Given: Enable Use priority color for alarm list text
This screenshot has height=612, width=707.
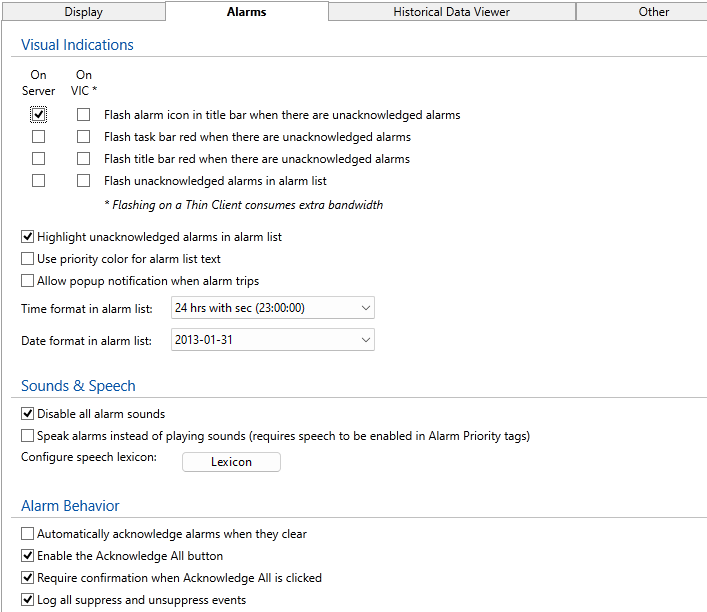Looking at the screenshot, I should [x=28, y=259].
